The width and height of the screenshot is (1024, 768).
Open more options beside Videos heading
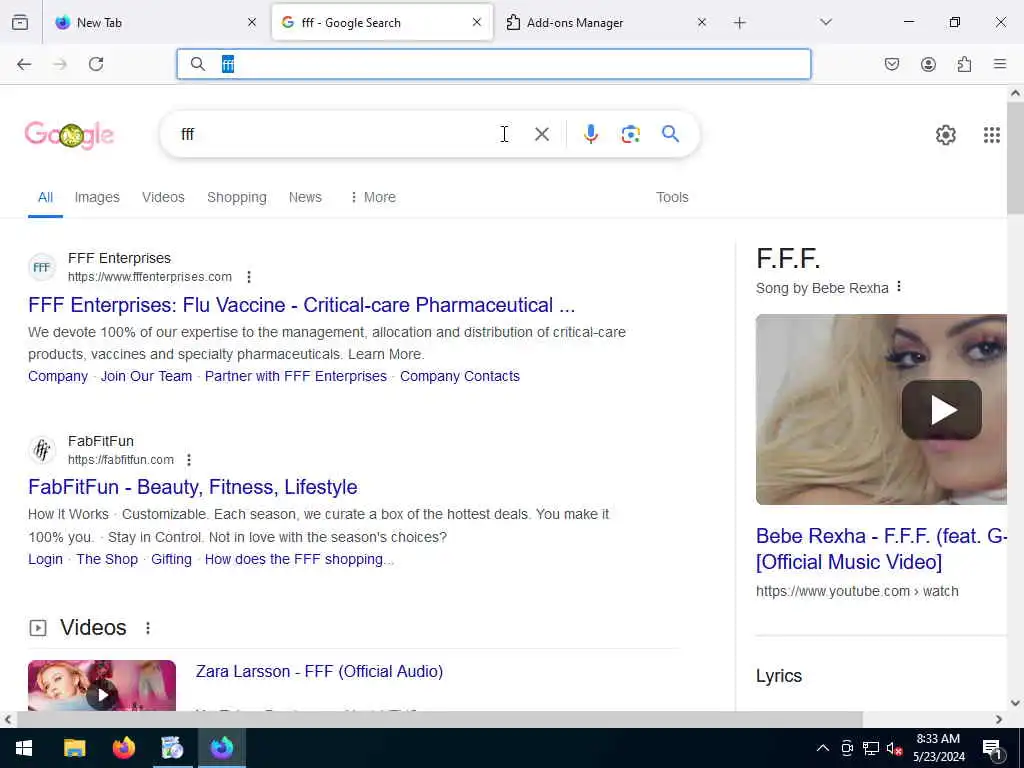(148, 628)
